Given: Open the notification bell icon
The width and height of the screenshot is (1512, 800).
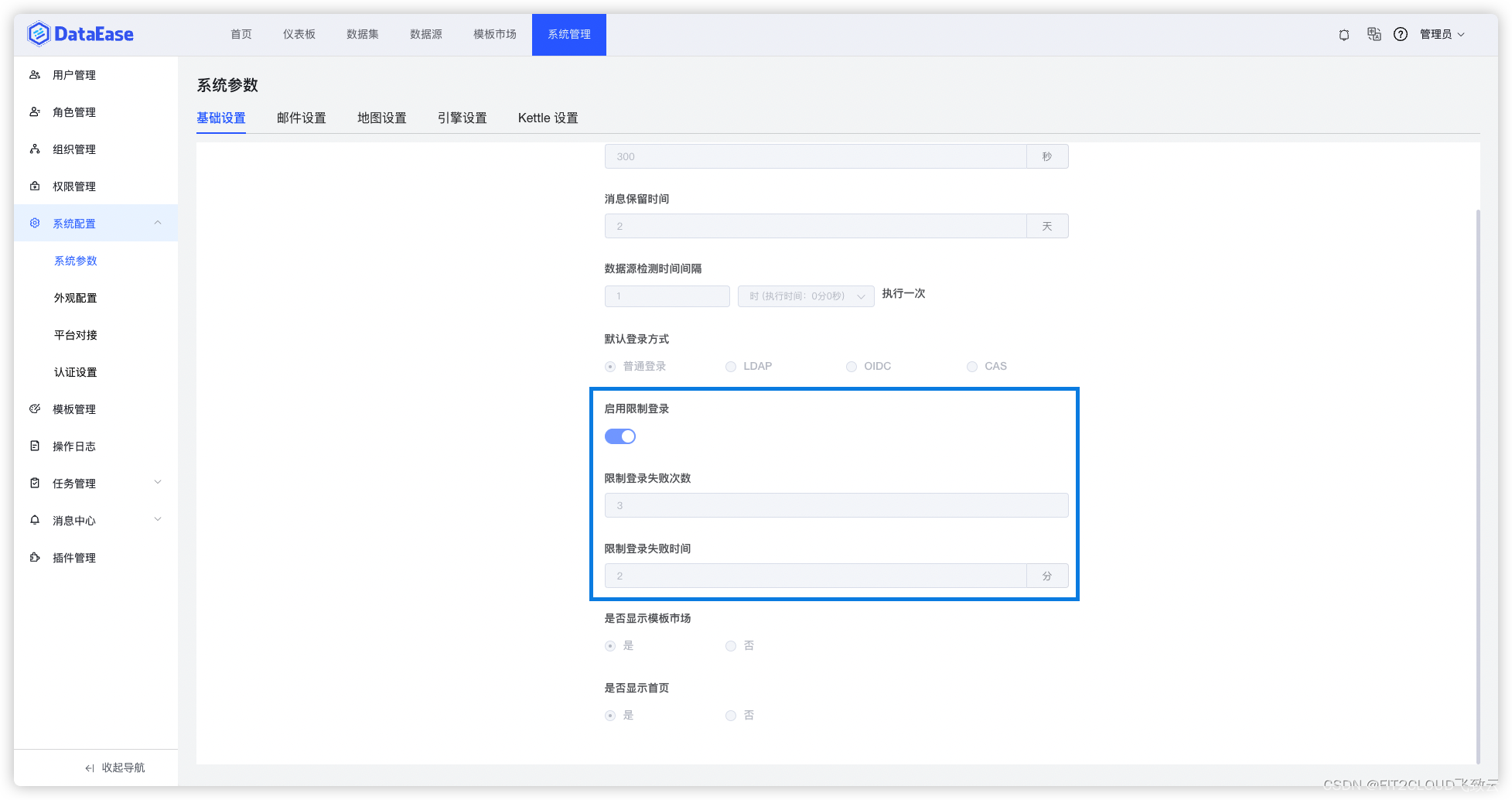Looking at the screenshot, I should point(1344,35).
